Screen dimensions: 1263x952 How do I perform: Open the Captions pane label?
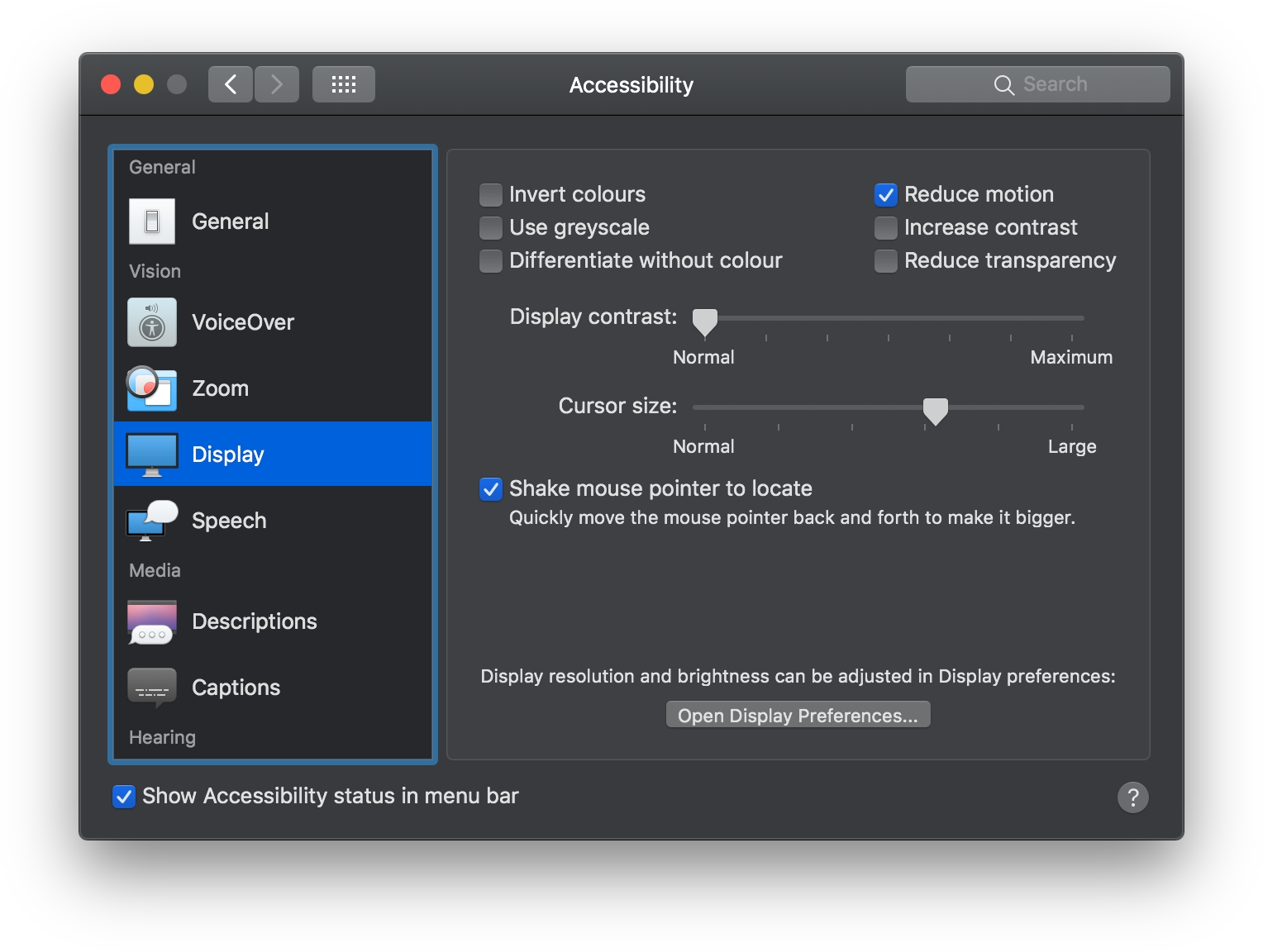[x=236, y=688]
